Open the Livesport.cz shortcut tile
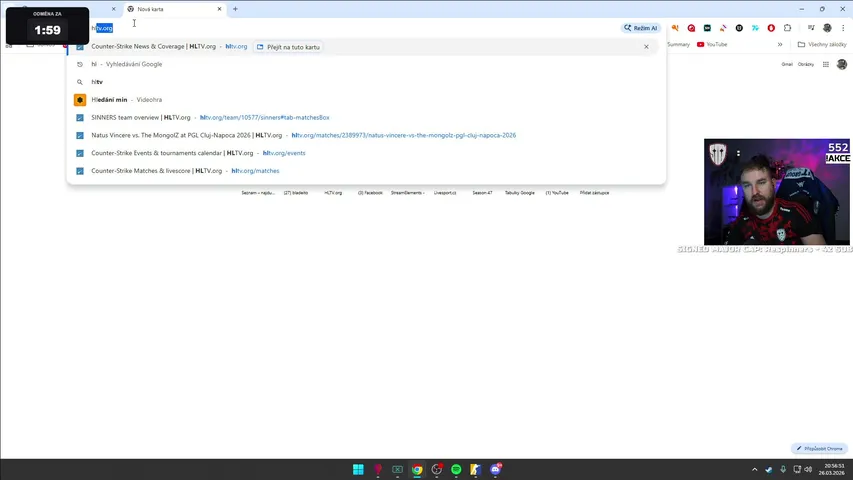This screenshot has height=480, width=853. (x=445, y=193)
